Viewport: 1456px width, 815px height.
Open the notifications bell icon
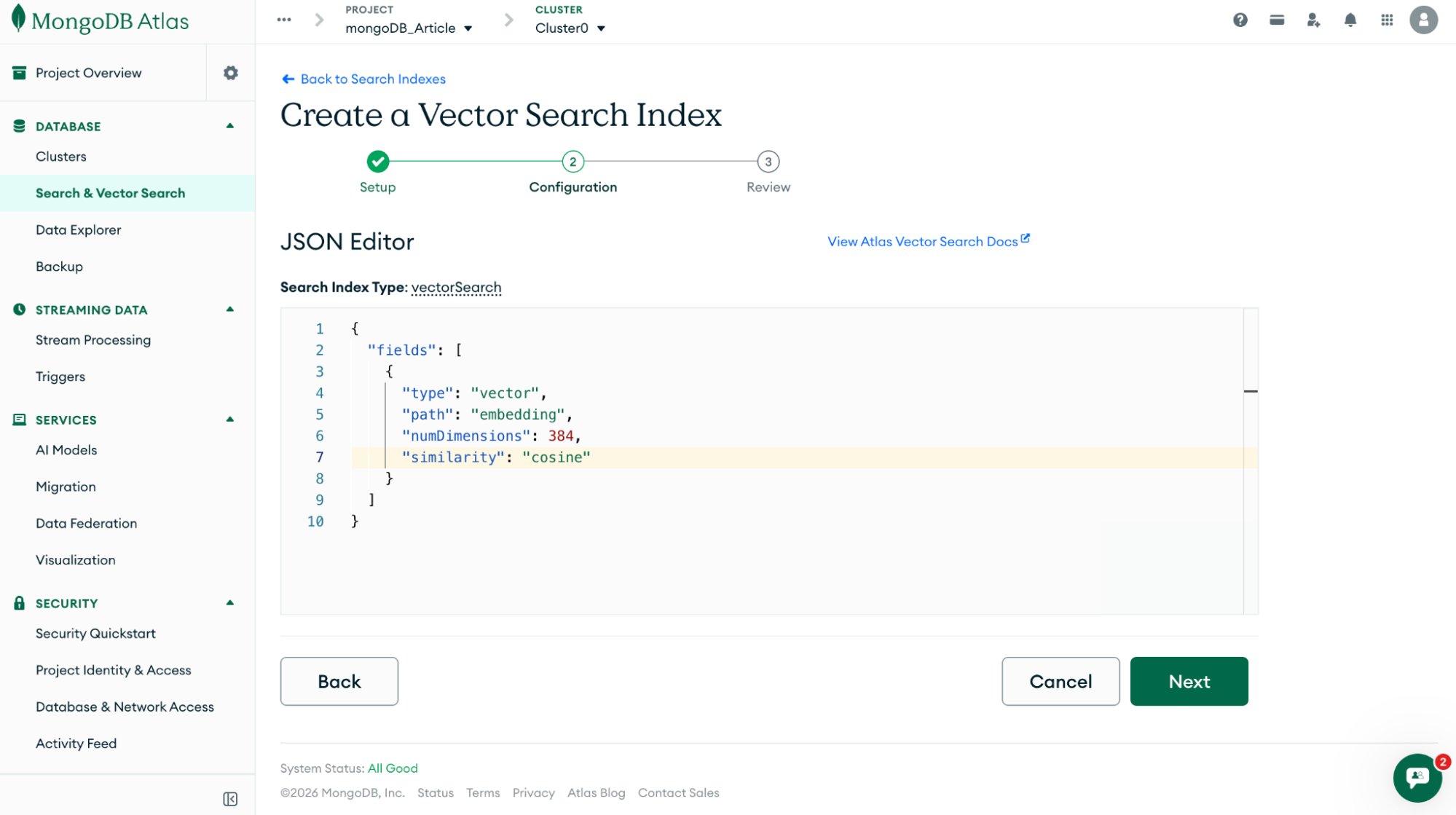click(x=1350, y=20)
